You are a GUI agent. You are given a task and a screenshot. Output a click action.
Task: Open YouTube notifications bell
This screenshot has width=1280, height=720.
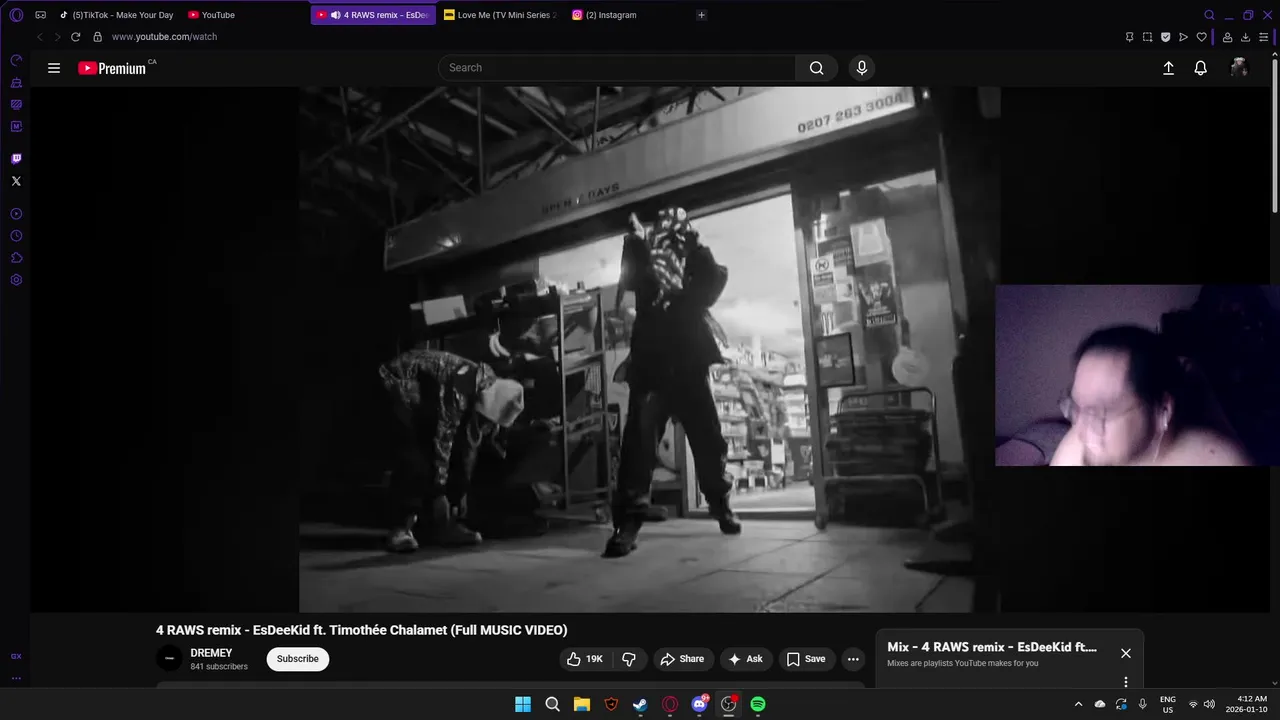coord(1201,68)
